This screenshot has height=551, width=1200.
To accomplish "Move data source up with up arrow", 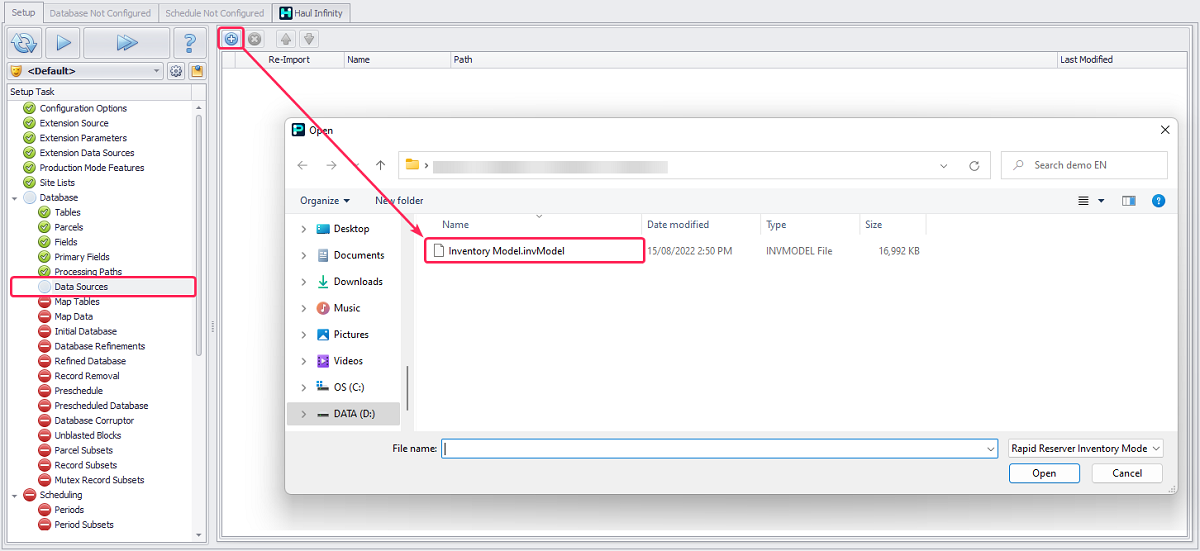I will coord(286,39).
